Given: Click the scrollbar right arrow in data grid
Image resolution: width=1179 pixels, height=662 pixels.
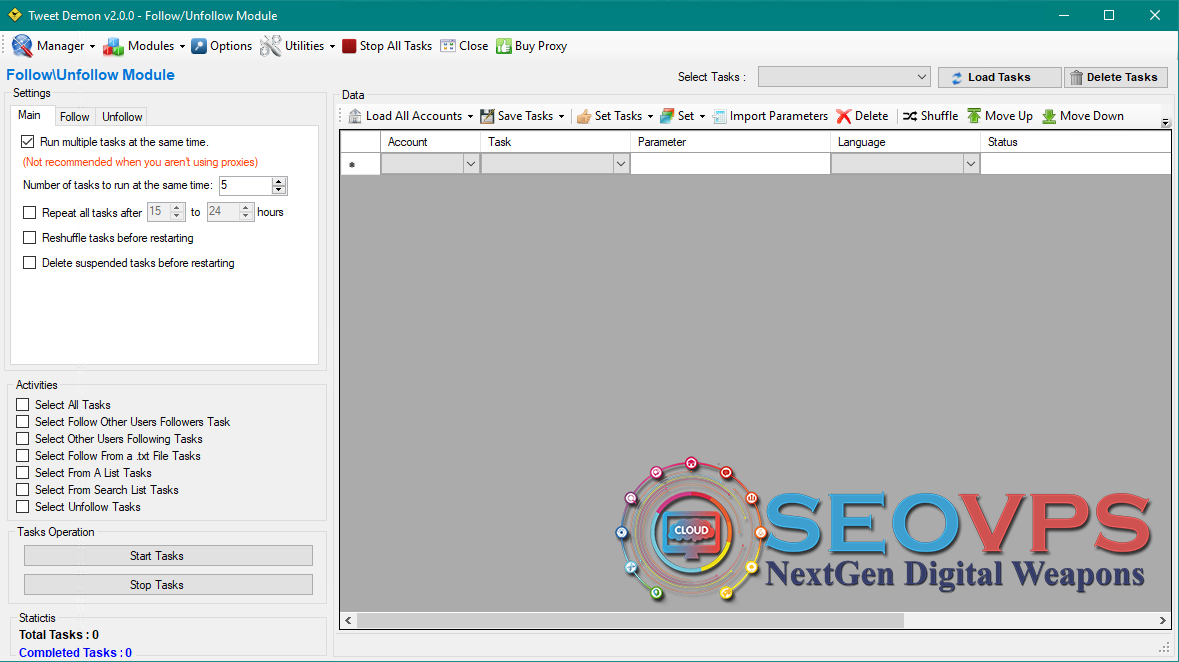Looking at the screenshot, I should click(1162, 621).
